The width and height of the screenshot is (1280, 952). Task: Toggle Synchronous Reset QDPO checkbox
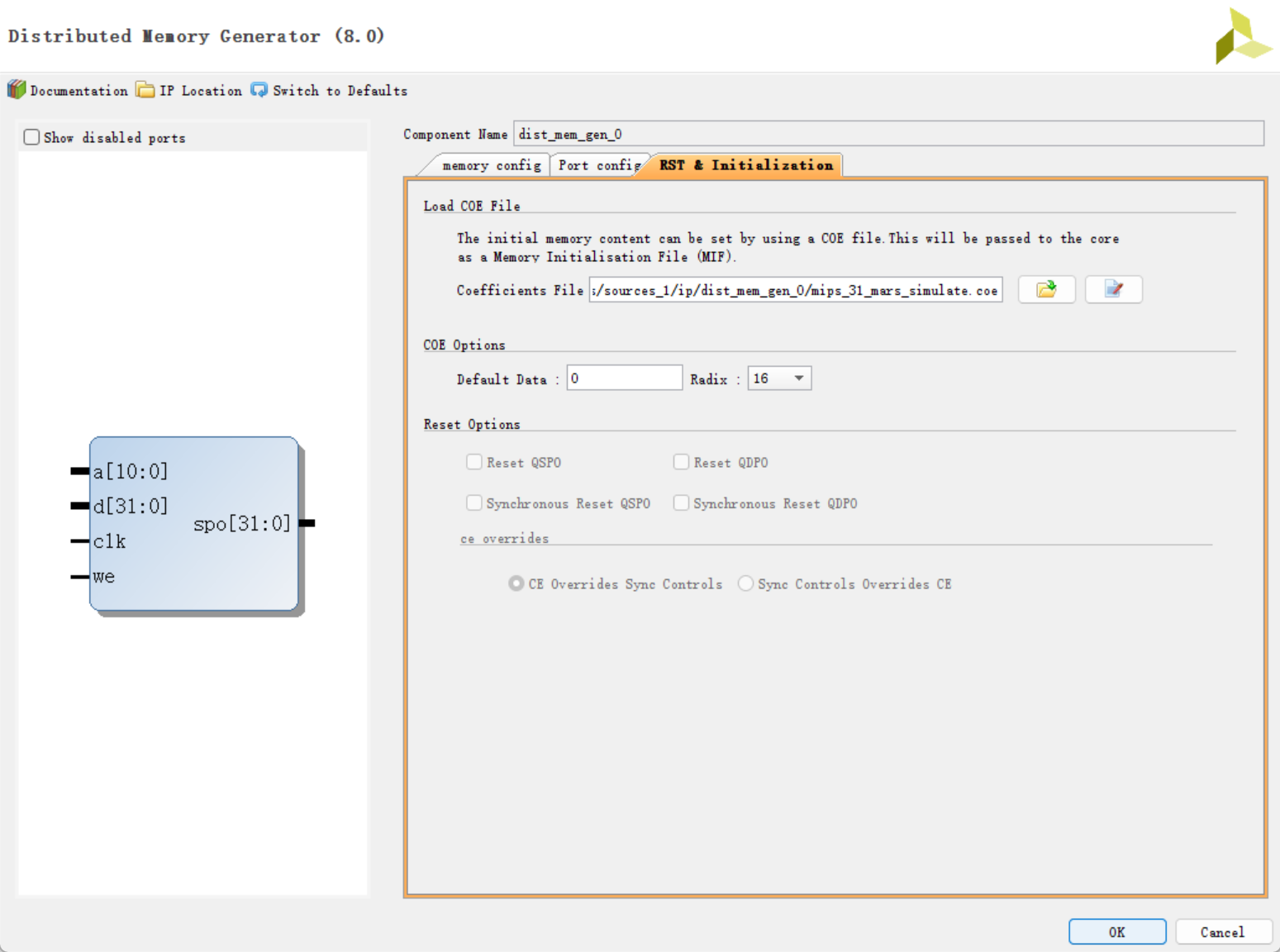click(681, 502)
